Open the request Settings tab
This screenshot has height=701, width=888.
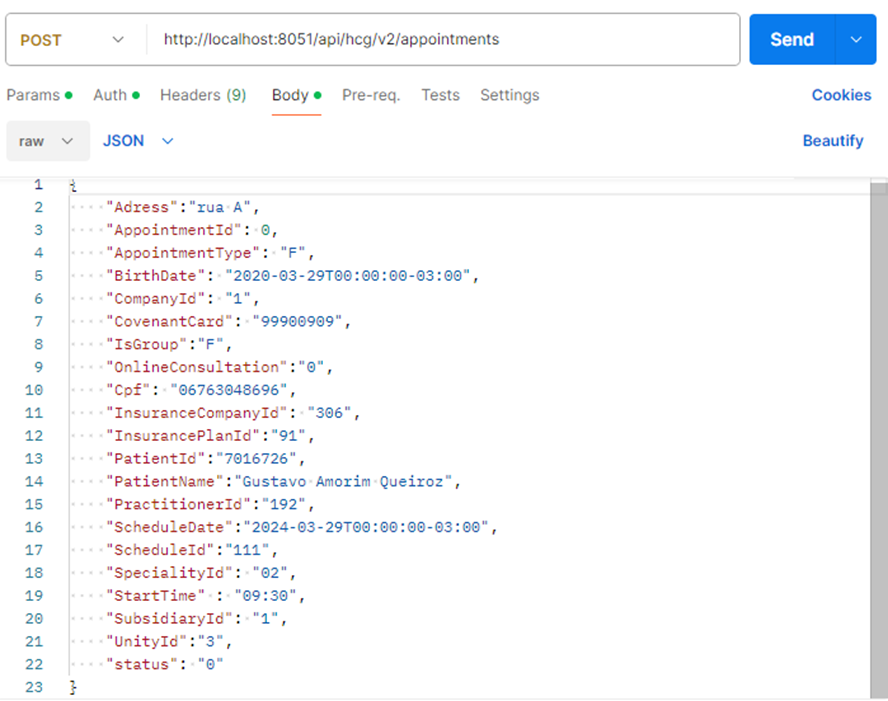(x=509, y=95)
